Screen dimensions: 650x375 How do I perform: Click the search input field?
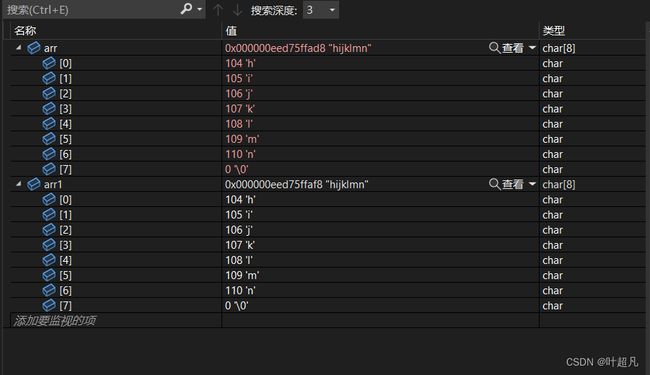91,10
